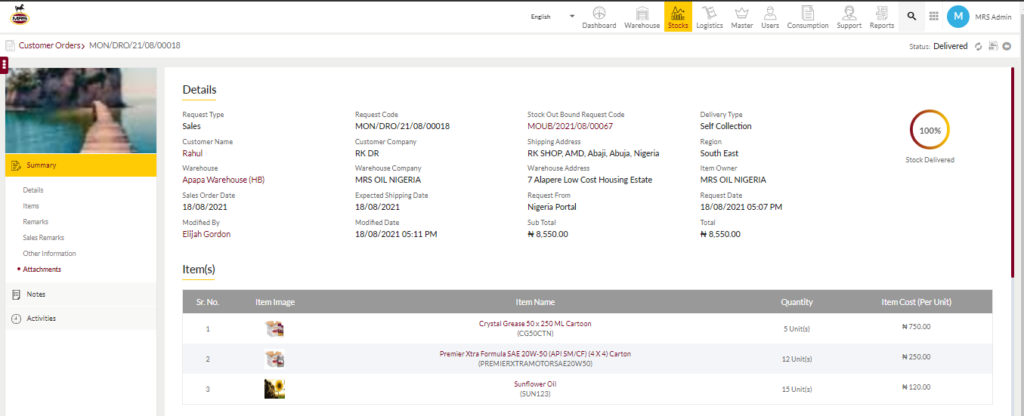
Task: Open the Support module
Action: [849, 17]
